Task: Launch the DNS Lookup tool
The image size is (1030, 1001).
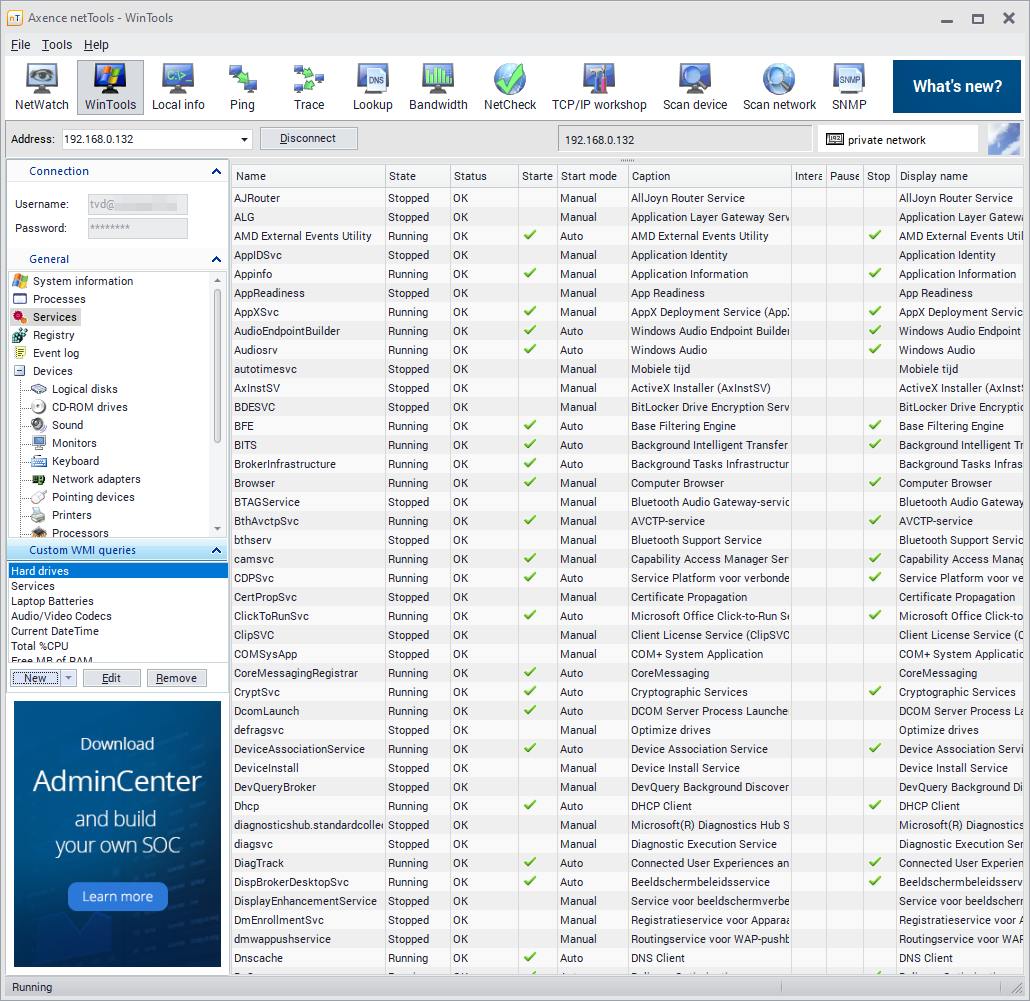Action: click(372, 87)
